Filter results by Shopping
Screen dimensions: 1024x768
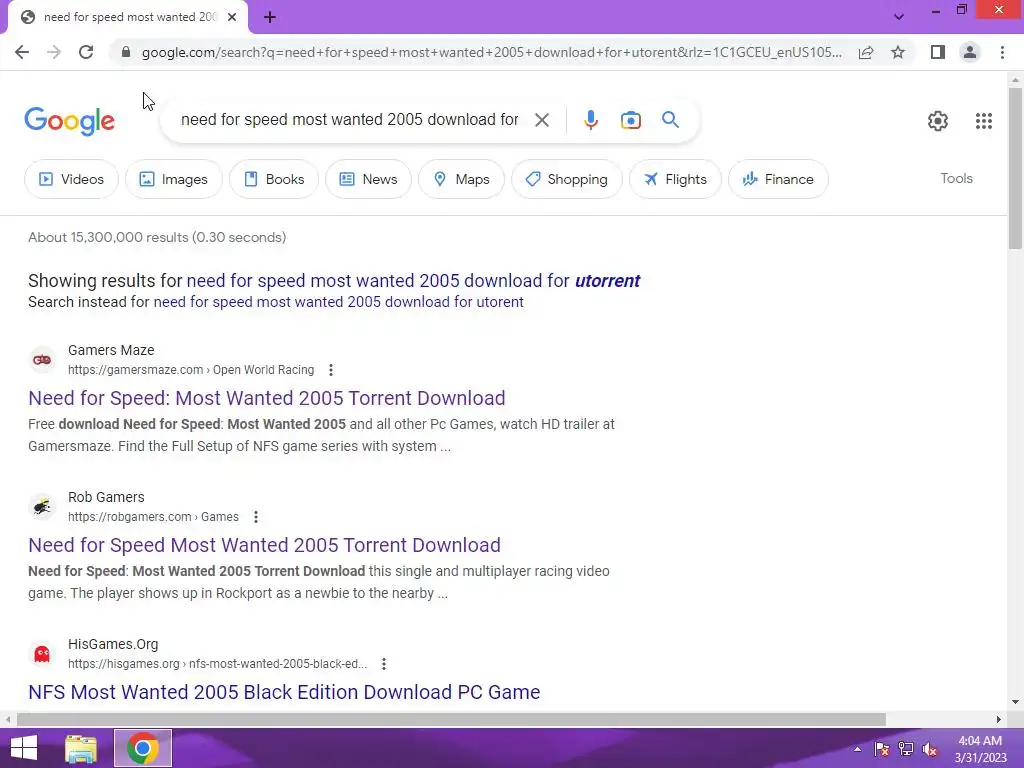tap(566, 179)
